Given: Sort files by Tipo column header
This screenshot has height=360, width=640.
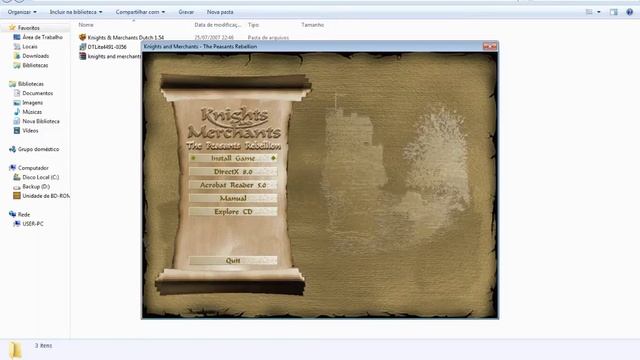Looking at the screenshot, I should click(x=253, y=25).
